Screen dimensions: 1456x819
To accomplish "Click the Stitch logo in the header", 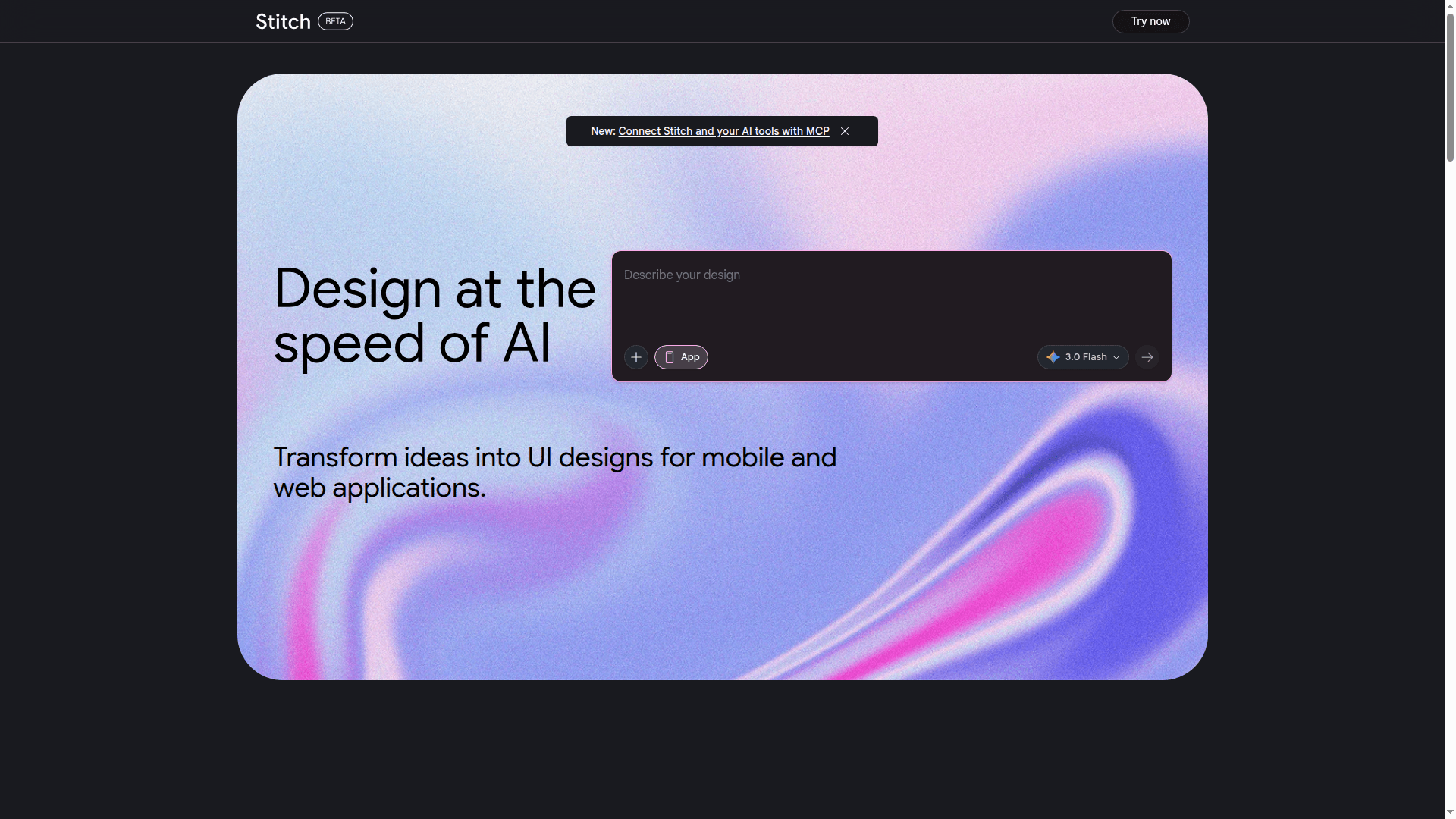I will click(283, 21).
